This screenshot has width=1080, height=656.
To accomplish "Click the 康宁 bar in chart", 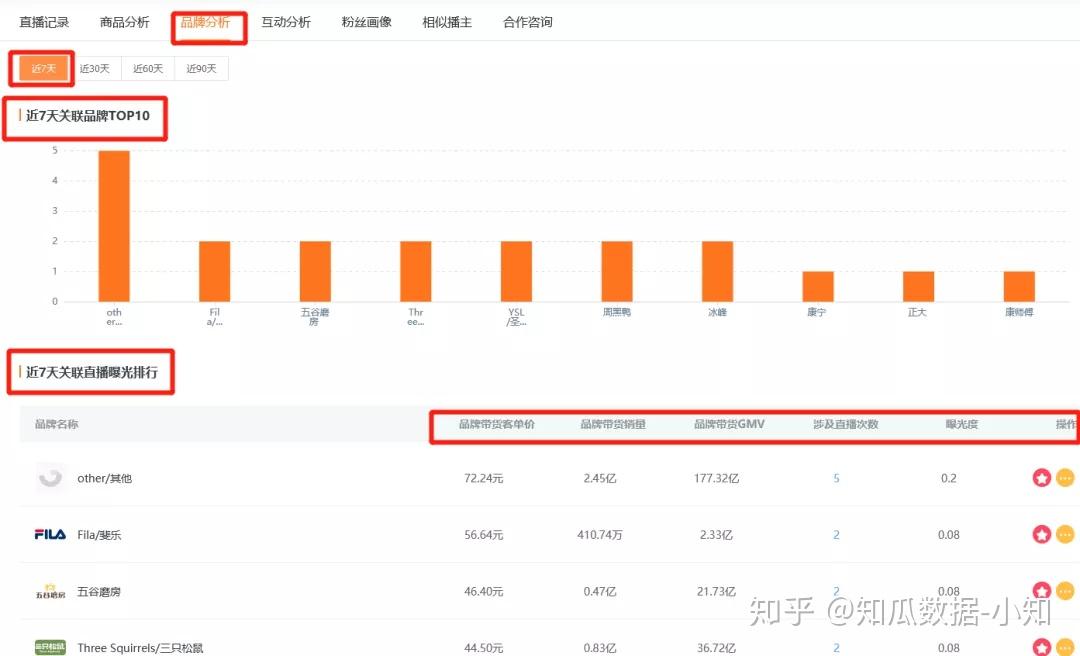I will click(818, 287).
